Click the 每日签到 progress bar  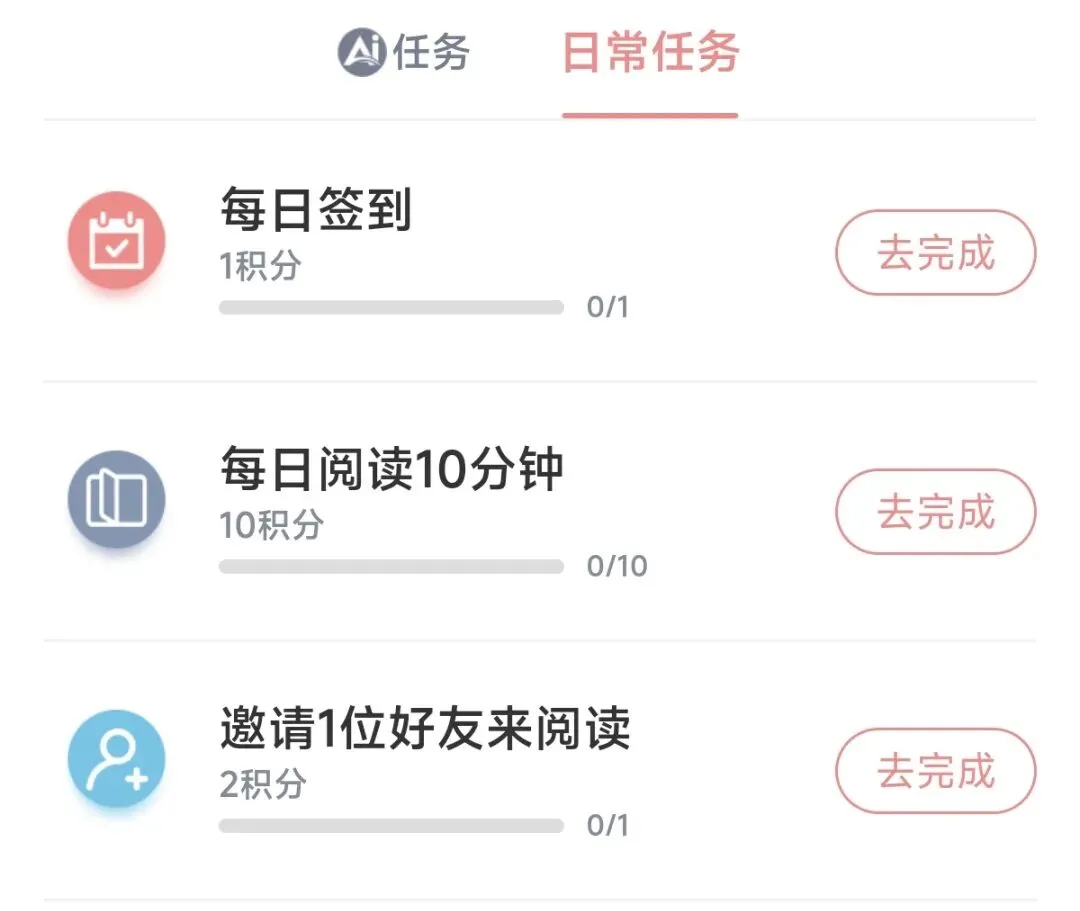(391, 307)
